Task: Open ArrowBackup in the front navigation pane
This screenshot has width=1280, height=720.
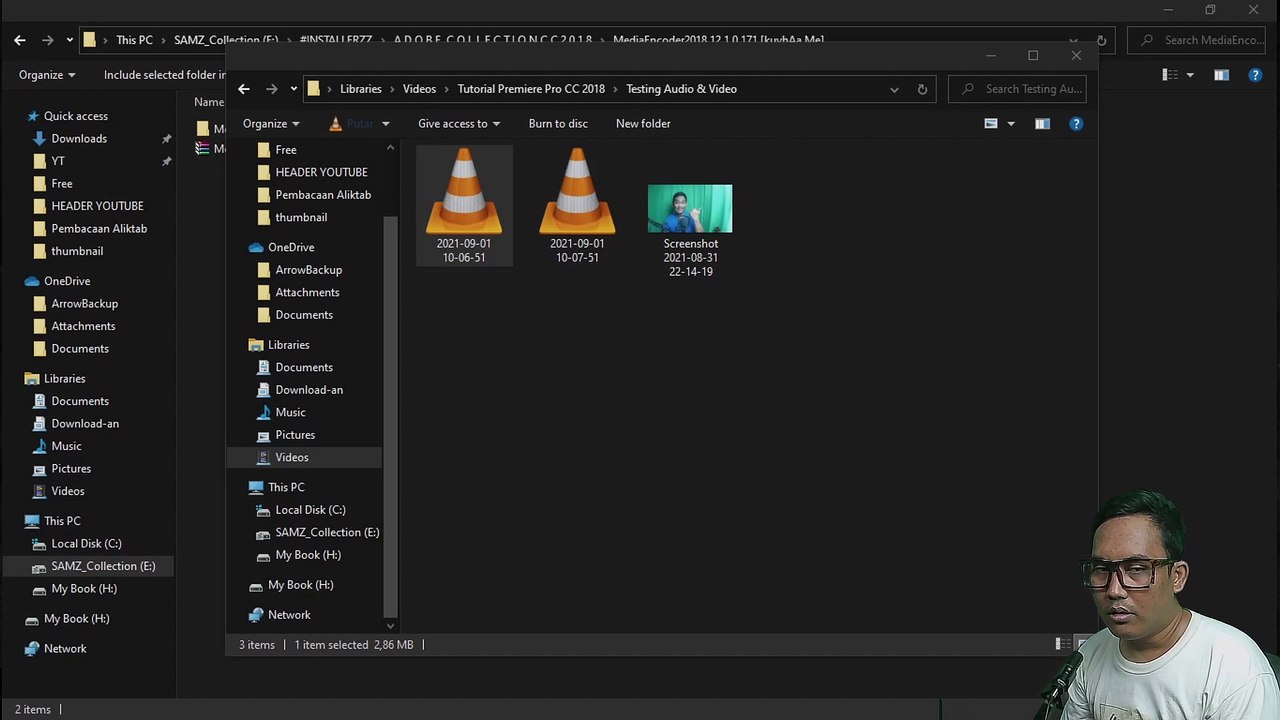Action: [308, 270]
